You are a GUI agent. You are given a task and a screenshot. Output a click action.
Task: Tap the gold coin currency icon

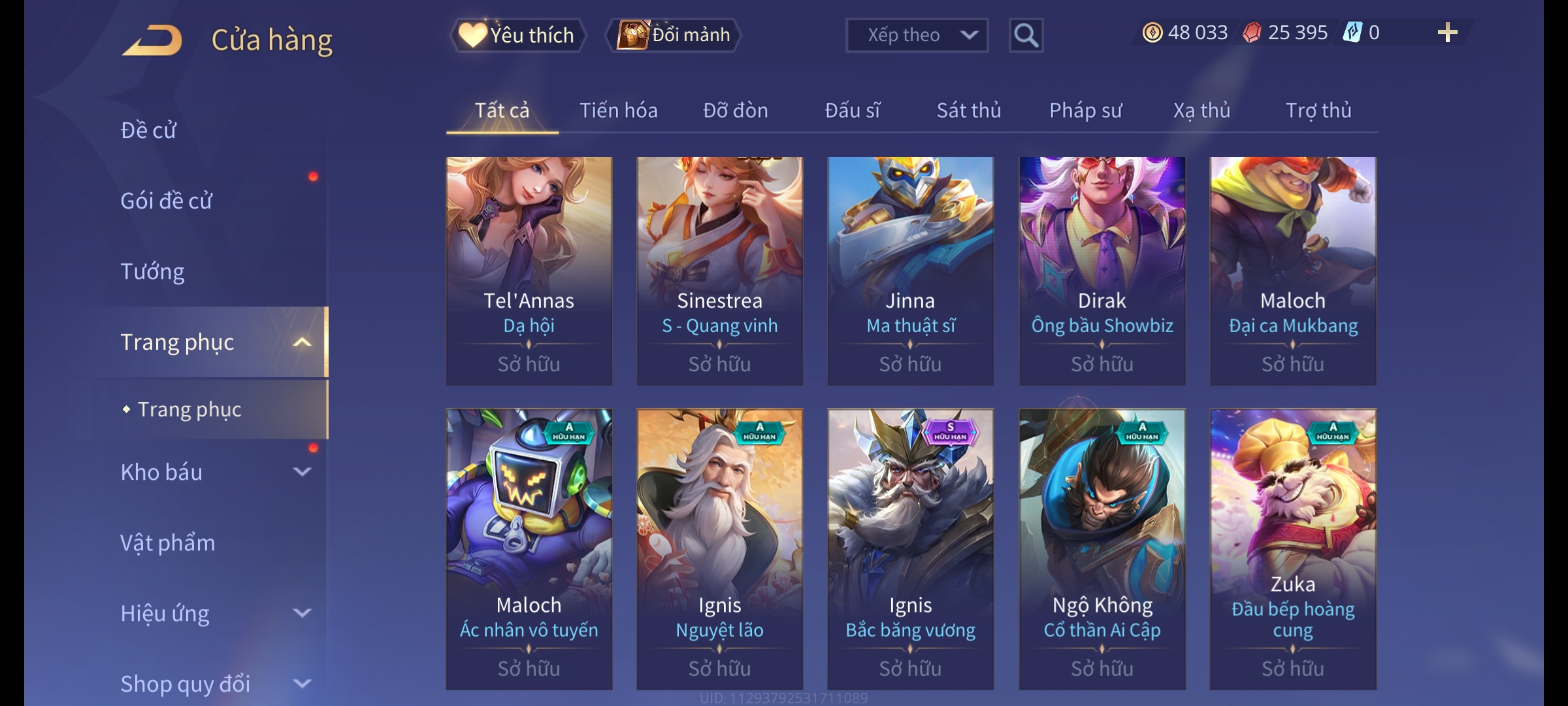click(x=1152, y=33)
